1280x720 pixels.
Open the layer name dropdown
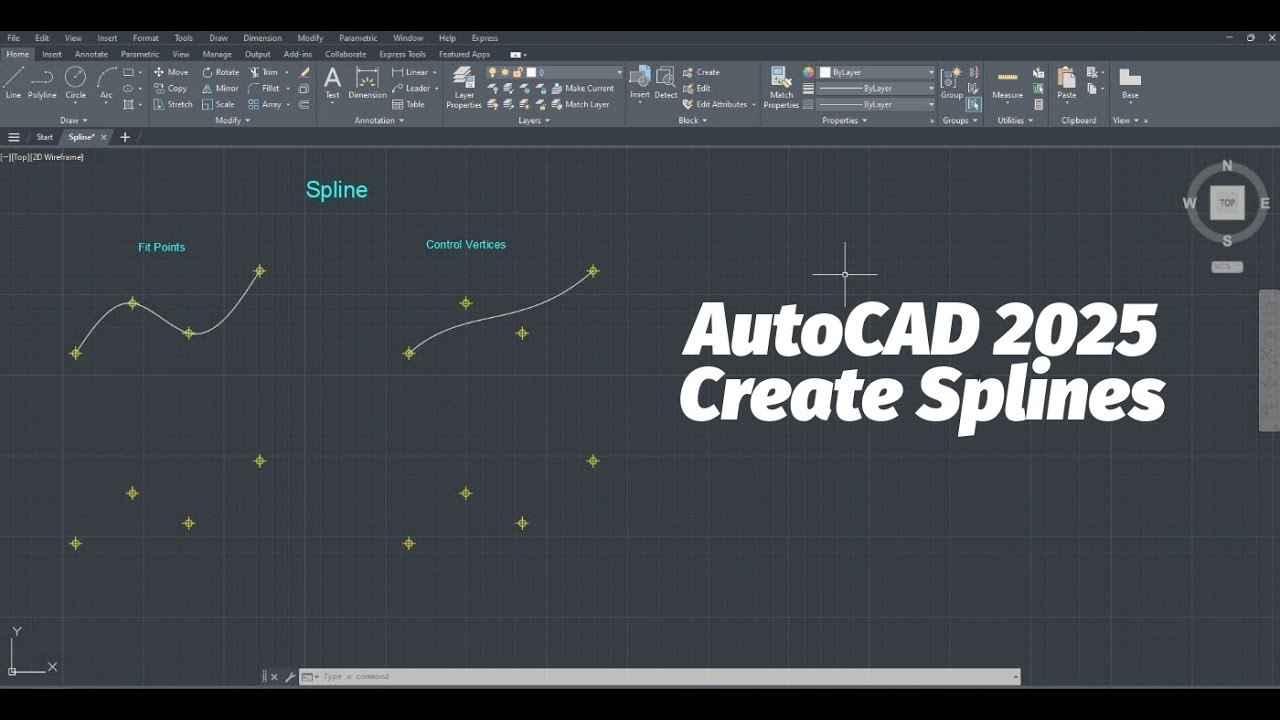click(619, 72)
